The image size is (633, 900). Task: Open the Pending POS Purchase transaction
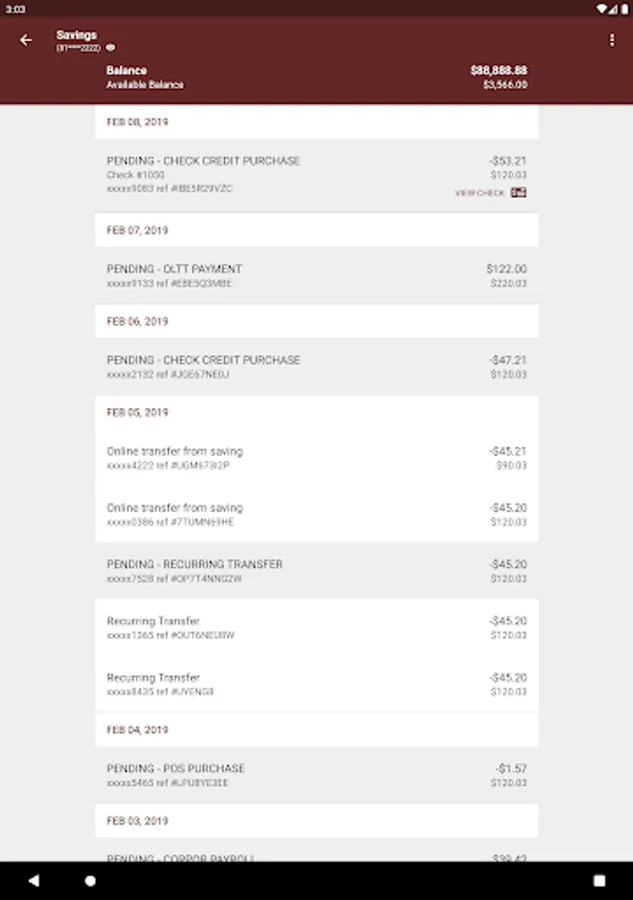pos(316,775)
